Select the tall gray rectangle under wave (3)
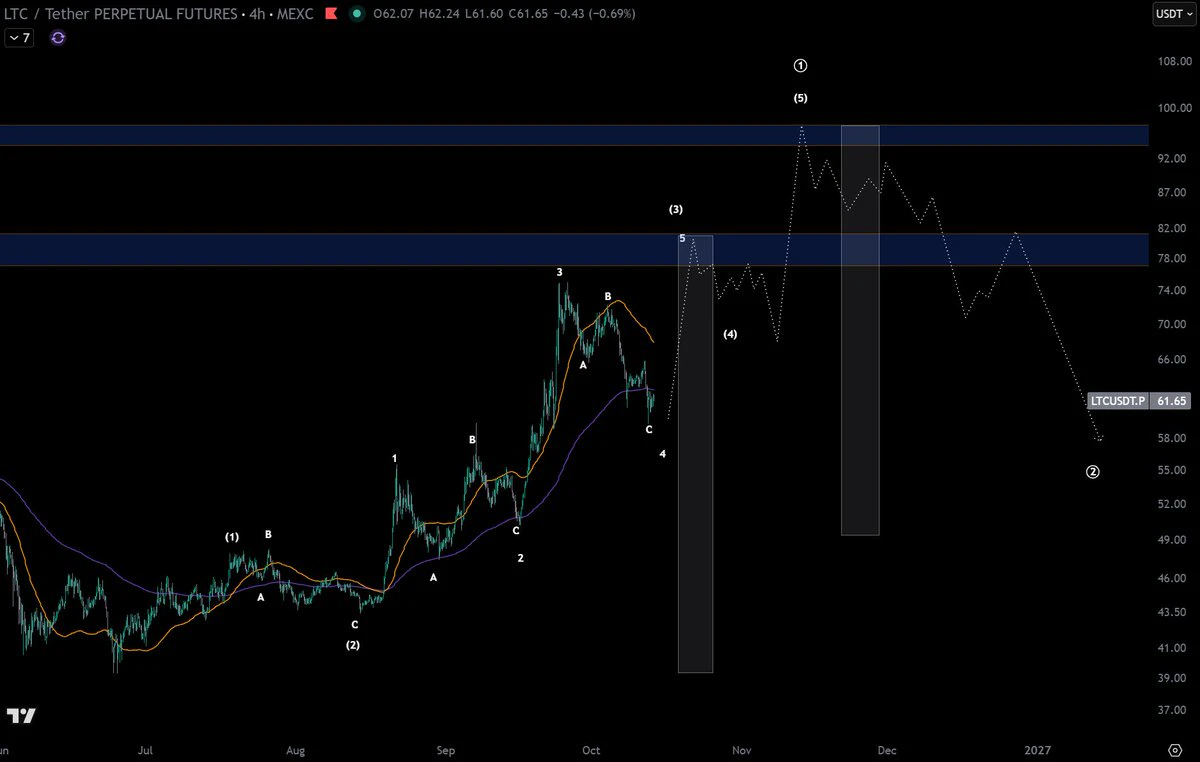1200x762 pixels. 696,454
